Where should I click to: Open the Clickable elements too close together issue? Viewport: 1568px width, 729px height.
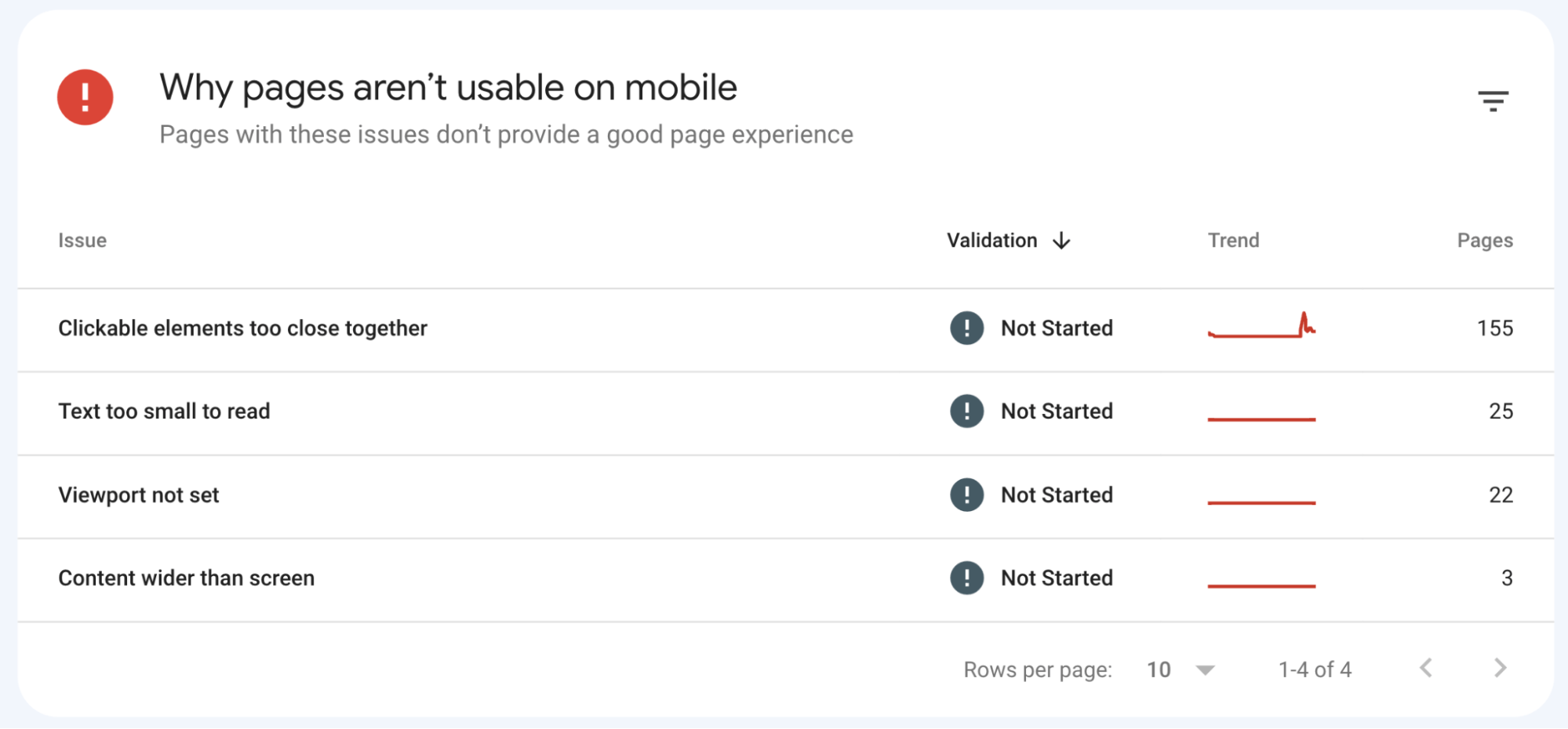pyautogui.click(x=243, y=328)
